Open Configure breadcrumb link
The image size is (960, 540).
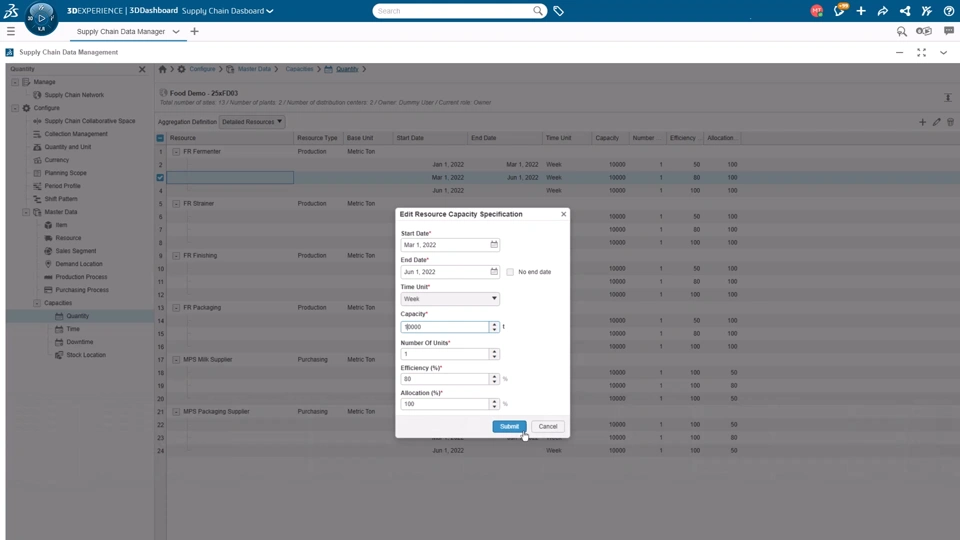[x=202, y=69]
